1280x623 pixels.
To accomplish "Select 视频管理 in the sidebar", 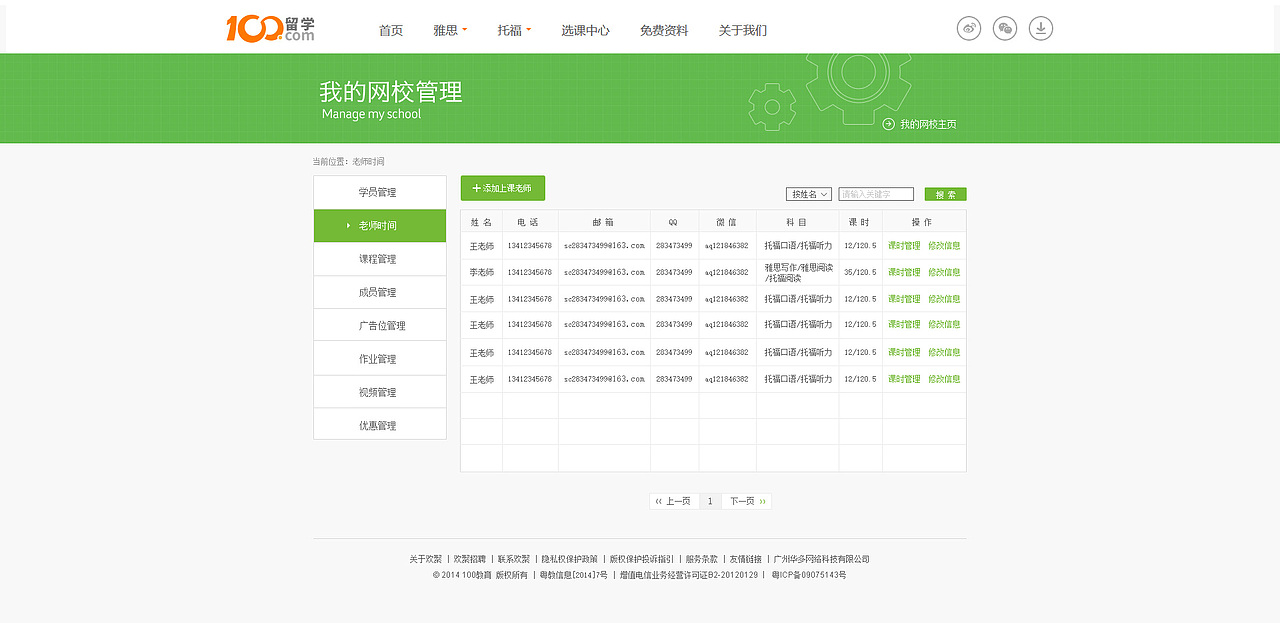I will (x=380, y=392).
